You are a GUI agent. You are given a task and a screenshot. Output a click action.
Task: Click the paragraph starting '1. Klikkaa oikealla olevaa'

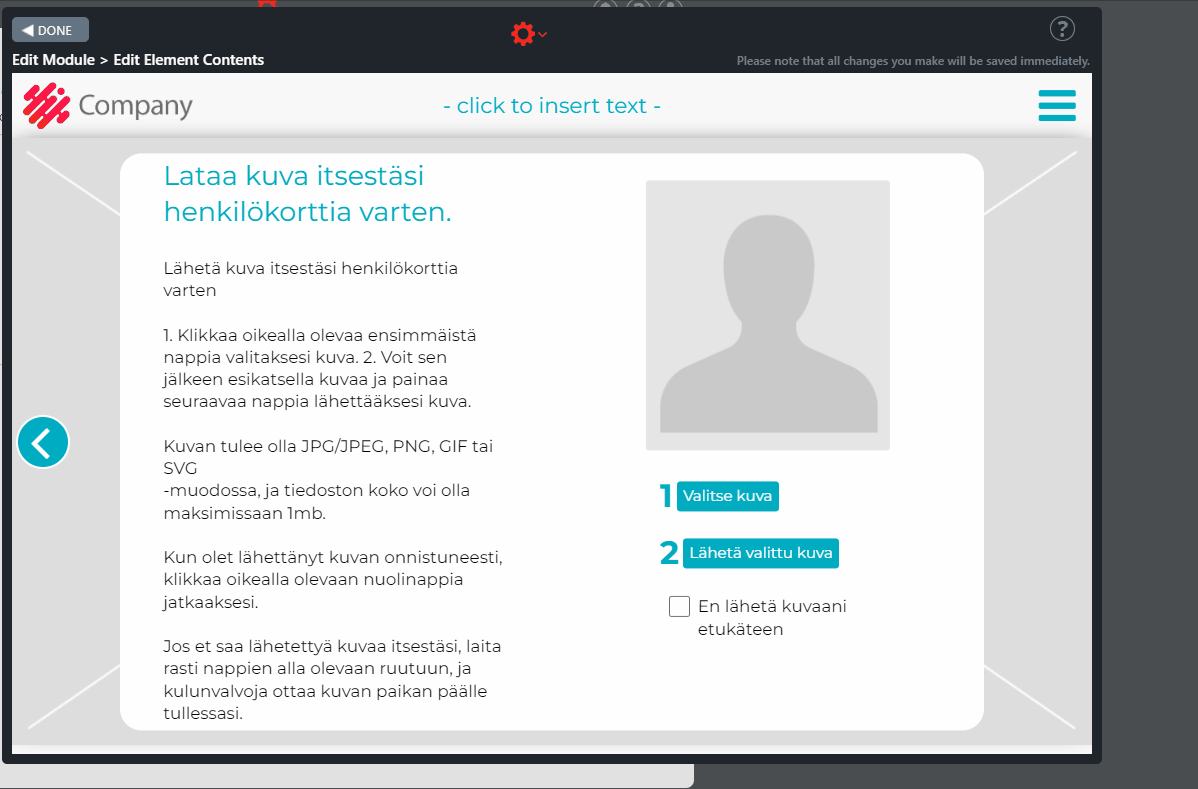[x=320, y=368]
